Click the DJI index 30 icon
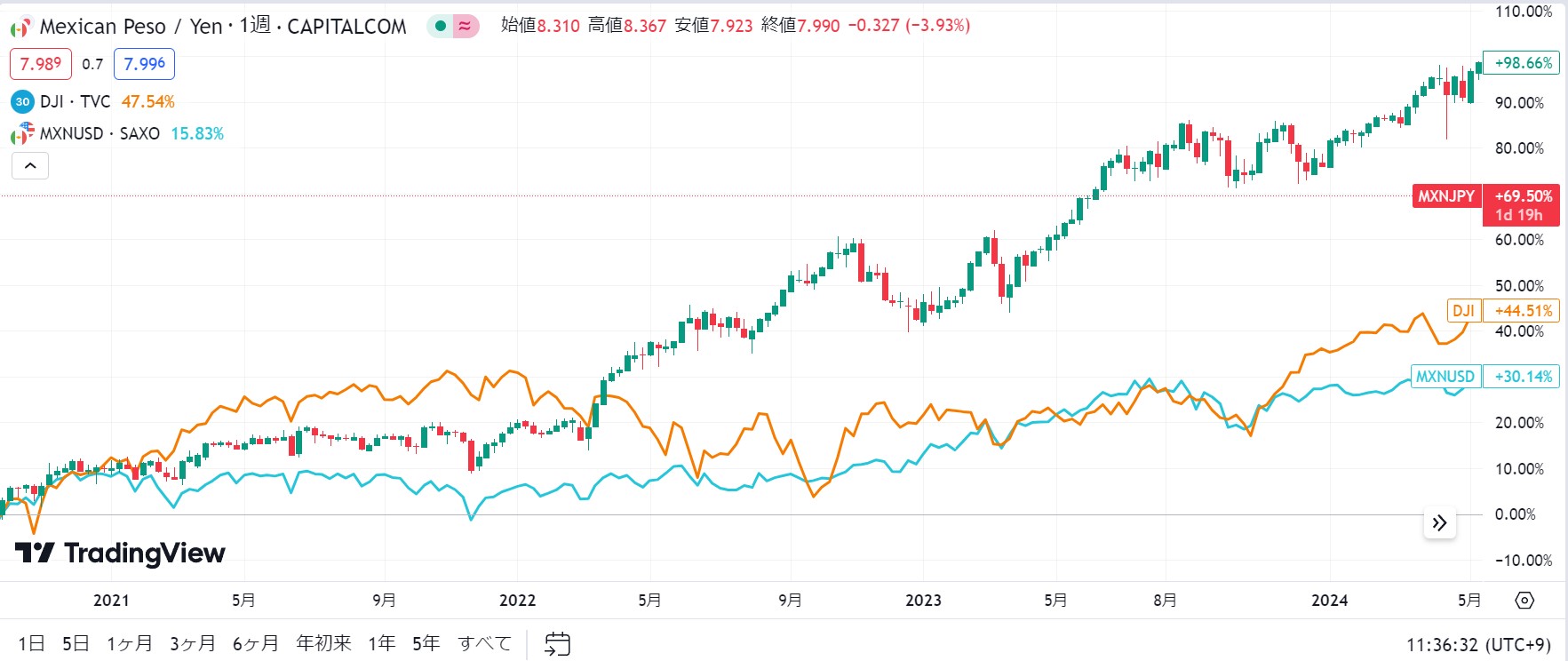The image size is (1568, 661). (22, 101)
